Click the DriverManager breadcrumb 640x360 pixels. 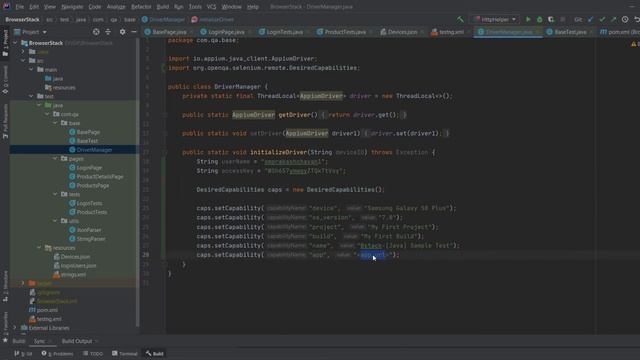click(163, 19)
